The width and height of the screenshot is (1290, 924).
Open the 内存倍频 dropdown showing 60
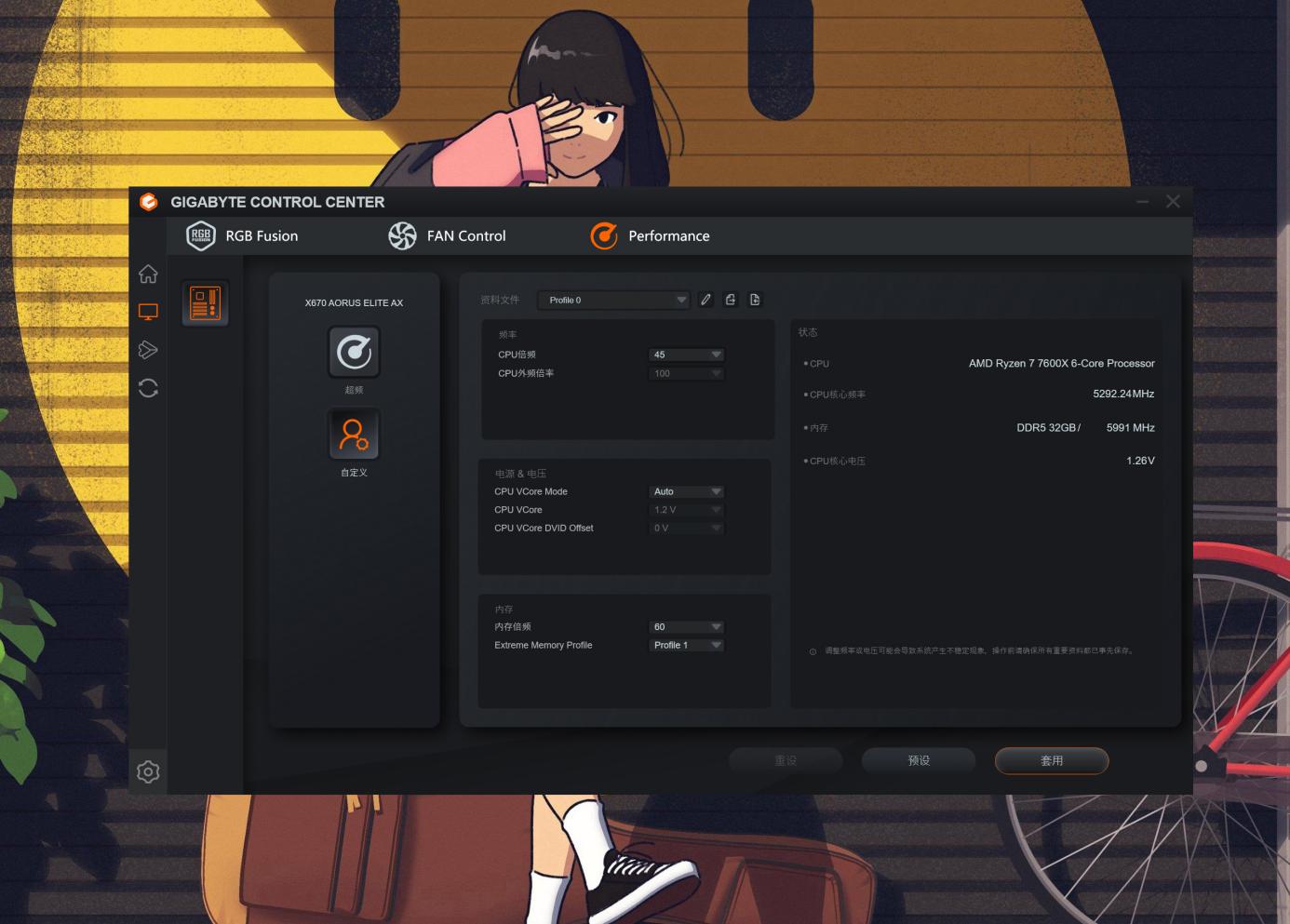[686, 627]
